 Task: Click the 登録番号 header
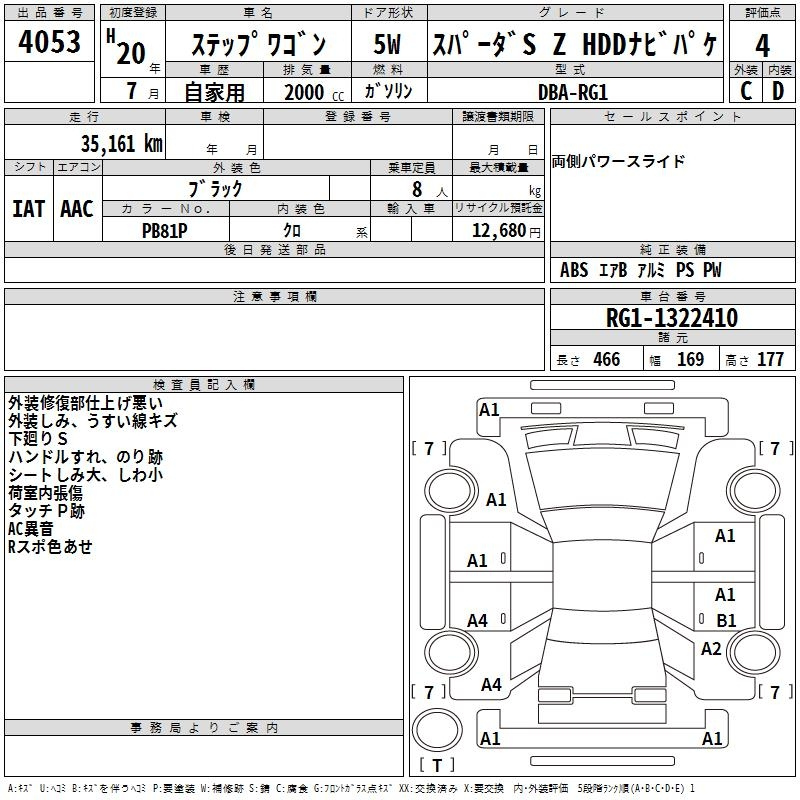coord(358,116)
